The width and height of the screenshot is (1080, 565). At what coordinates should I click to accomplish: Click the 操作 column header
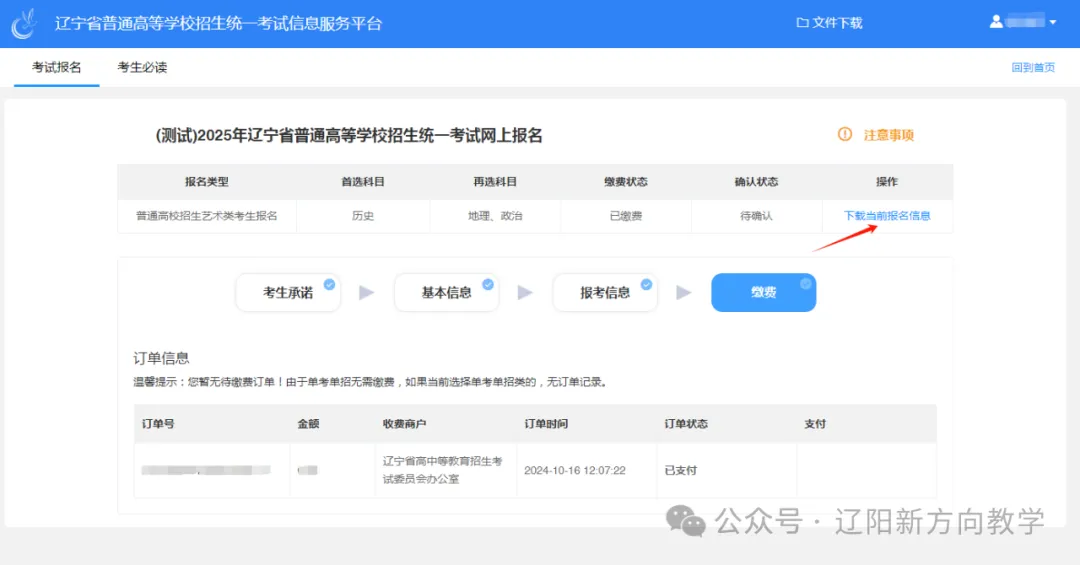click(887, 182)
